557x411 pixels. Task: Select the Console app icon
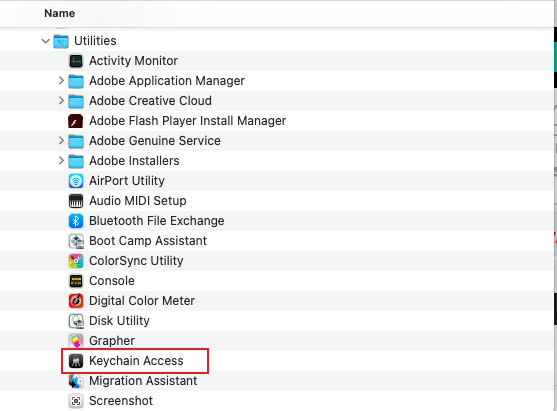pos(76,281)
